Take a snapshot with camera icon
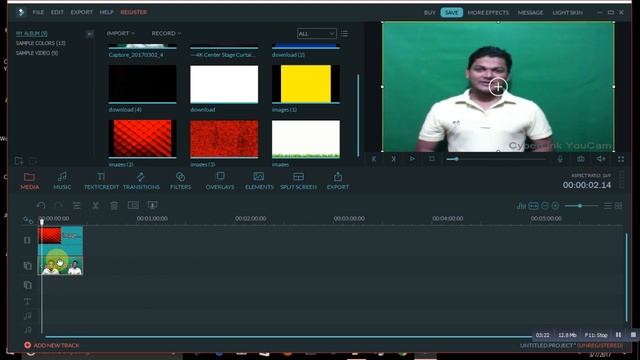This screenshot has width=640, height=360. 580,159
